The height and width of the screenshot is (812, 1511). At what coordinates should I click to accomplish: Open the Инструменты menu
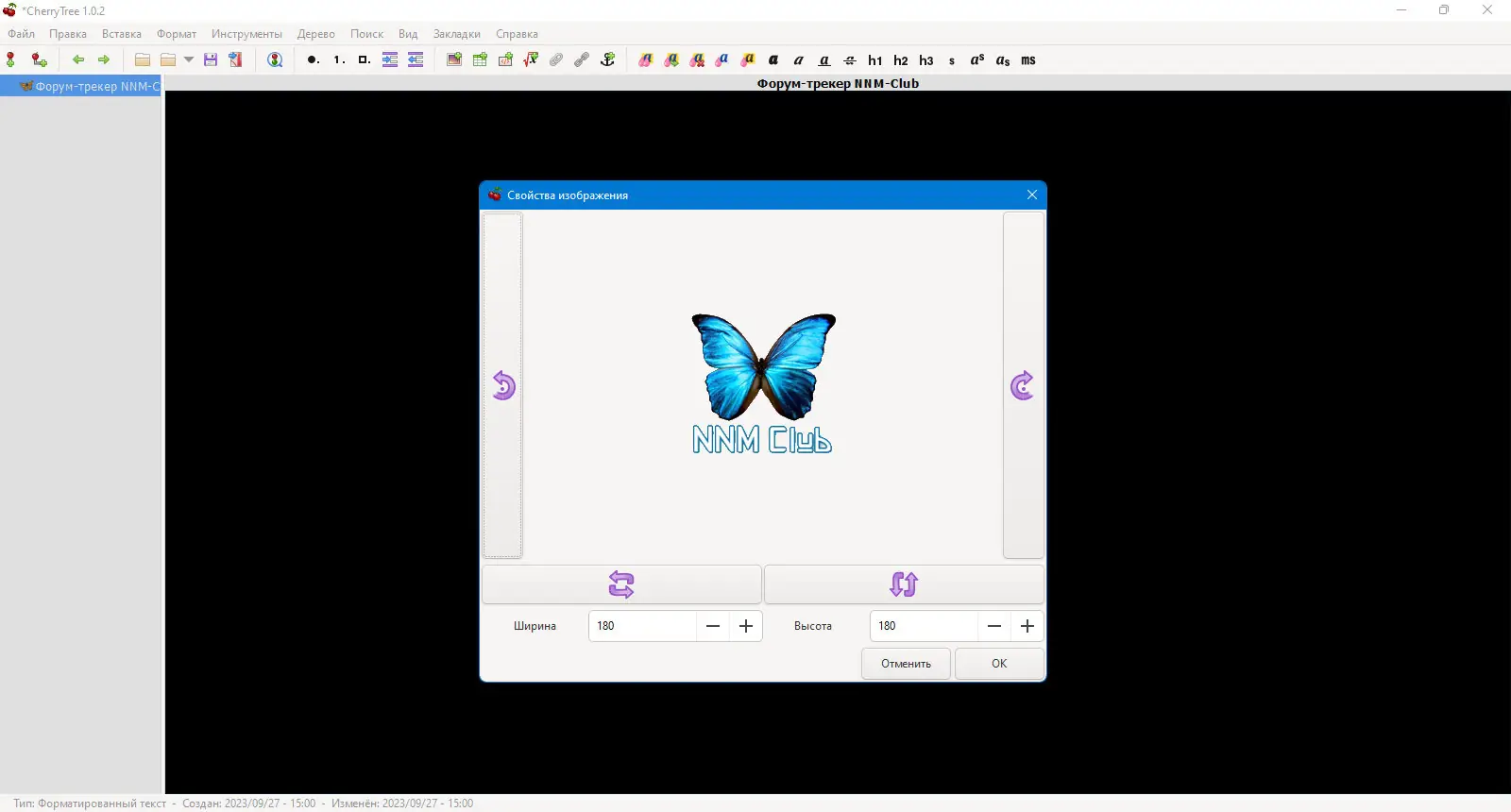246,34
